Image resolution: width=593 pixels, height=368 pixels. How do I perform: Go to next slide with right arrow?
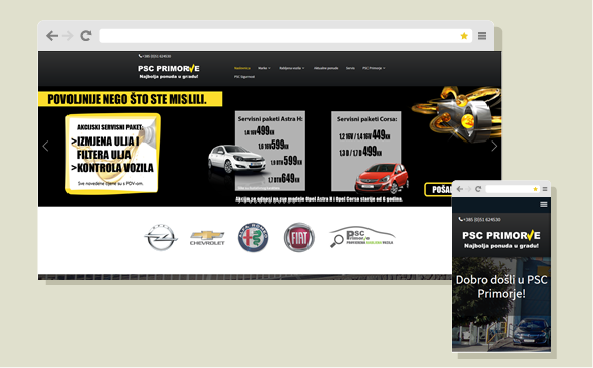coord(494,146)
